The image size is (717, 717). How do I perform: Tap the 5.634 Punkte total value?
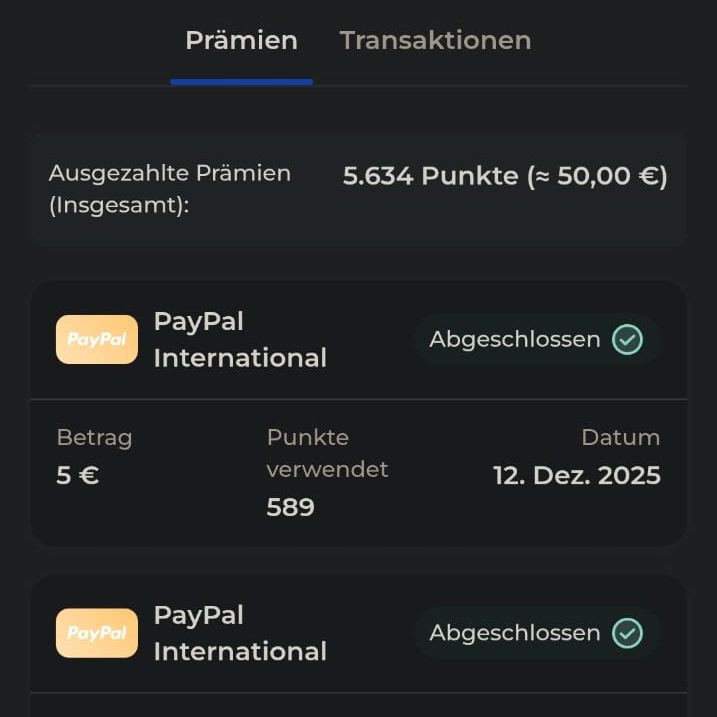505,177
